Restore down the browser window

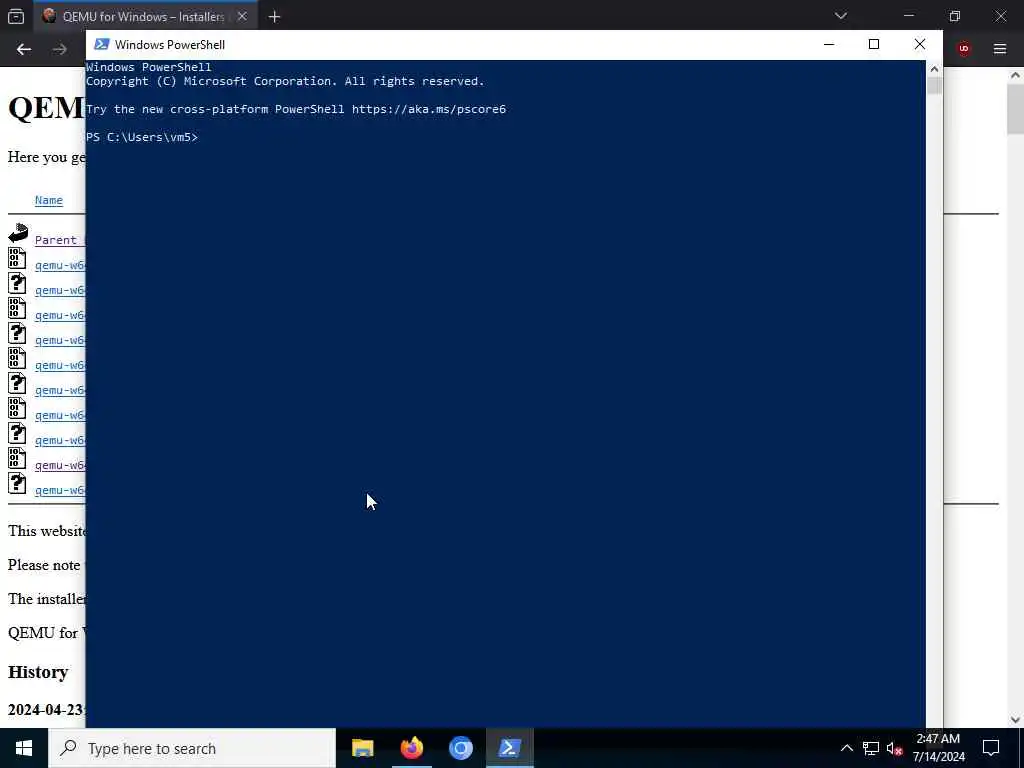(x=954, y=16)
